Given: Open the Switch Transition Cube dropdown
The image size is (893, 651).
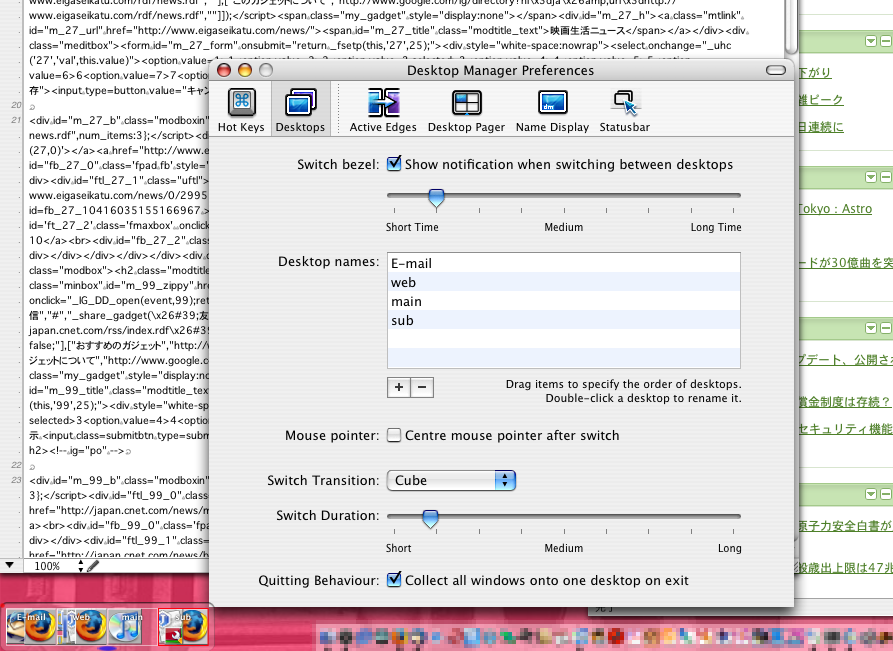Looking at the screenshot, I should point(451,481).
